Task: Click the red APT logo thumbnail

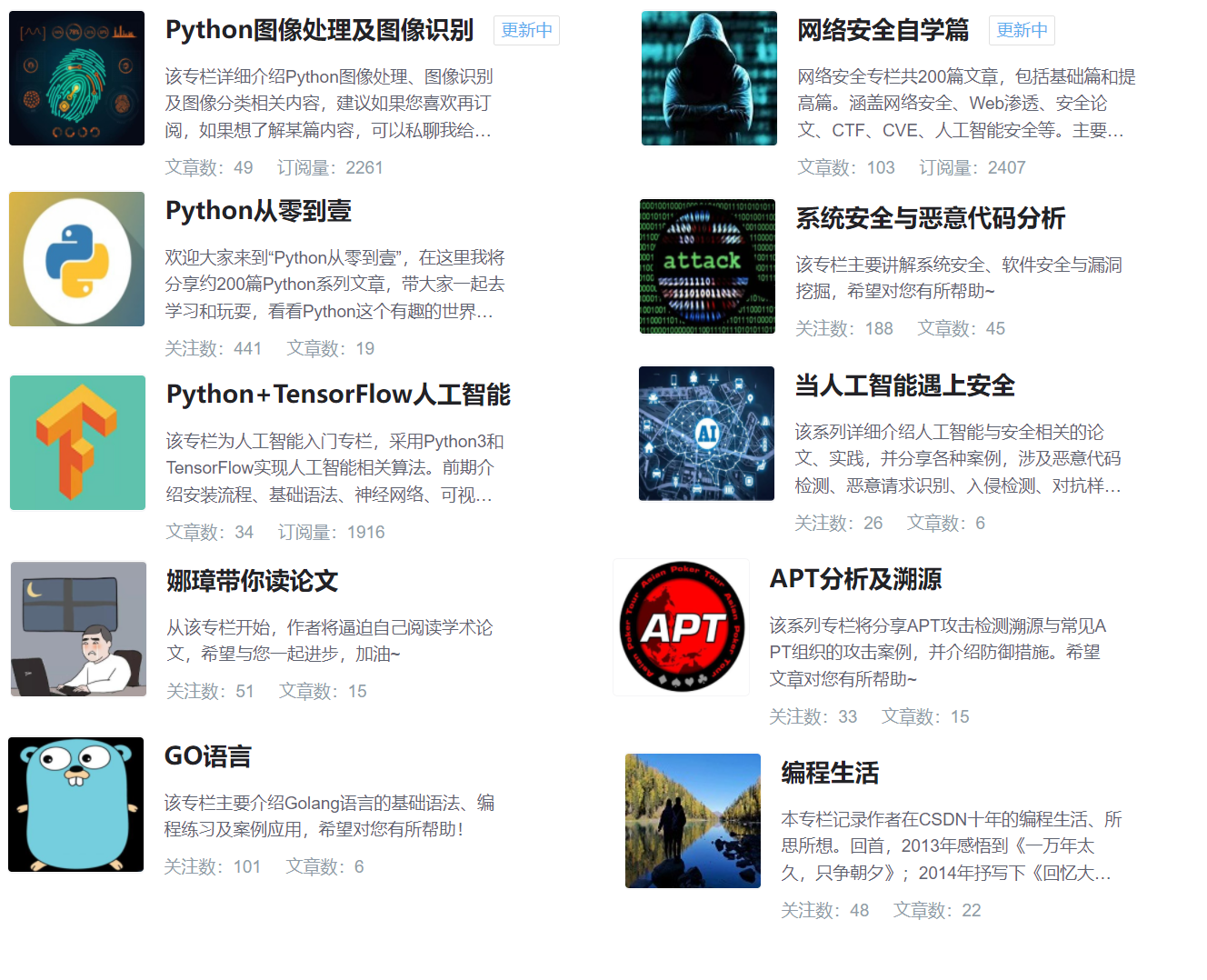Action: point(681,626)
